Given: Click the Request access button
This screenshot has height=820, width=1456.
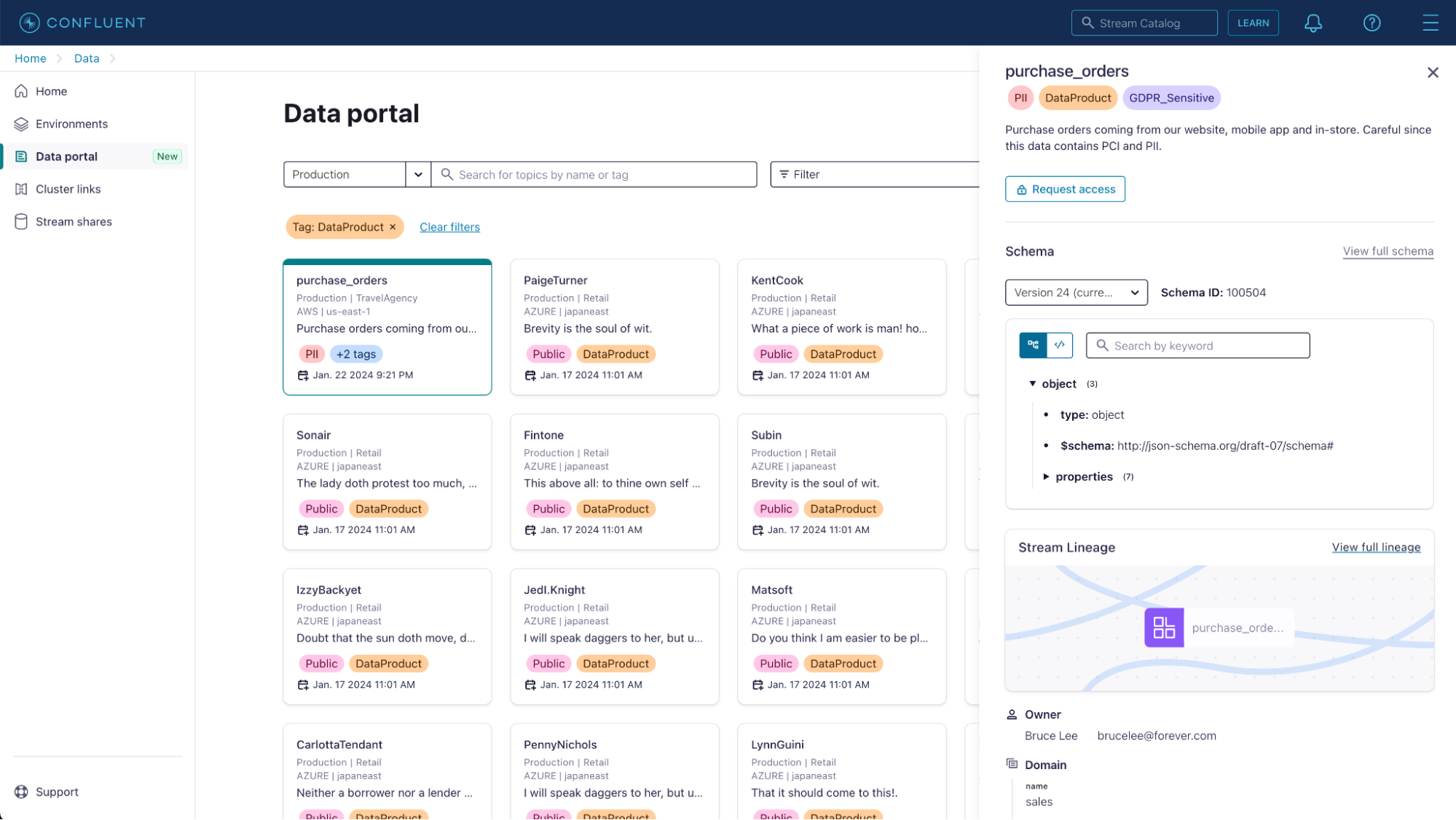Looking at the screenshot, I should [1064, 189].
